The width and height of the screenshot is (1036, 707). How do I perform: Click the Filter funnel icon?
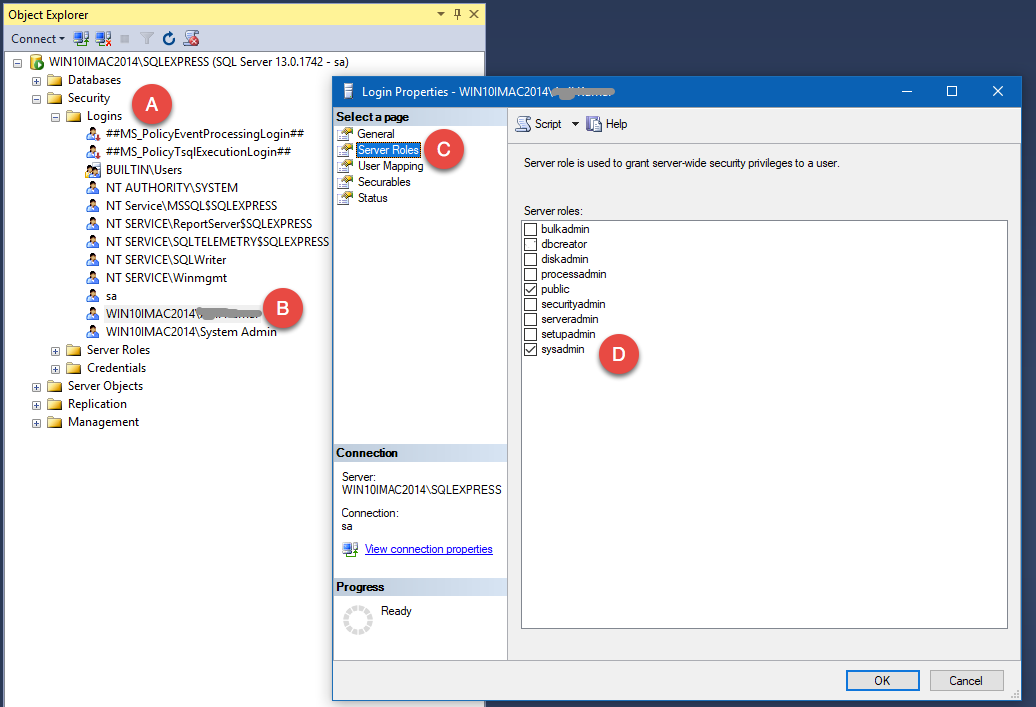[147, 39]
